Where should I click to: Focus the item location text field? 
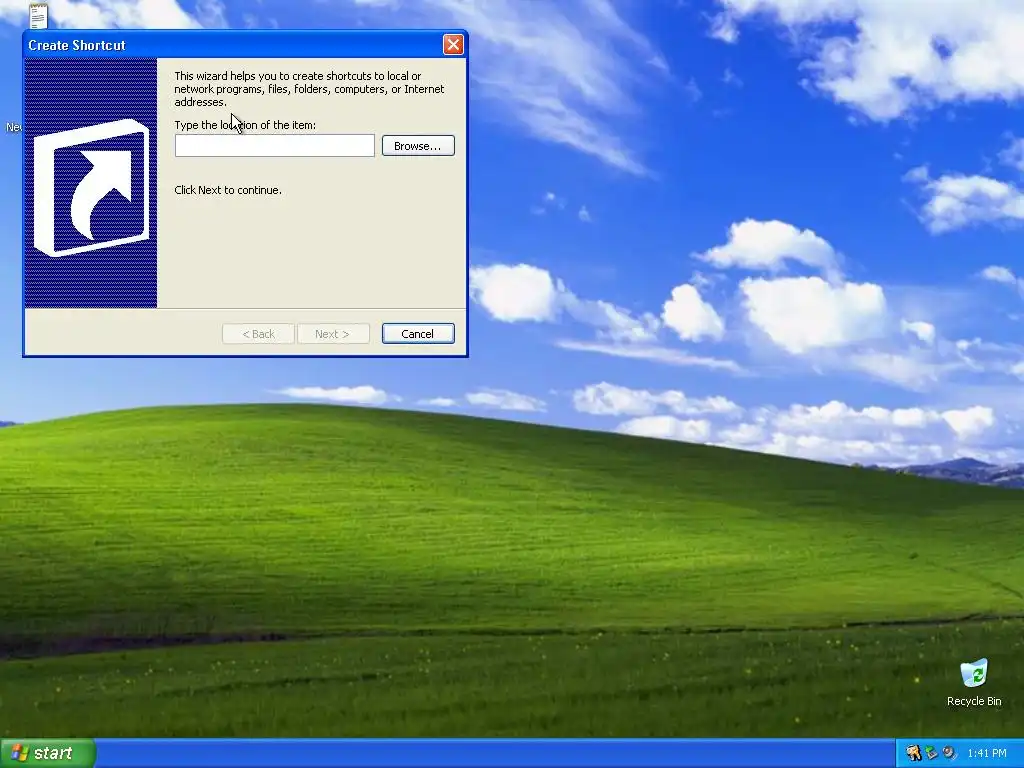click(x=274, y=146)
